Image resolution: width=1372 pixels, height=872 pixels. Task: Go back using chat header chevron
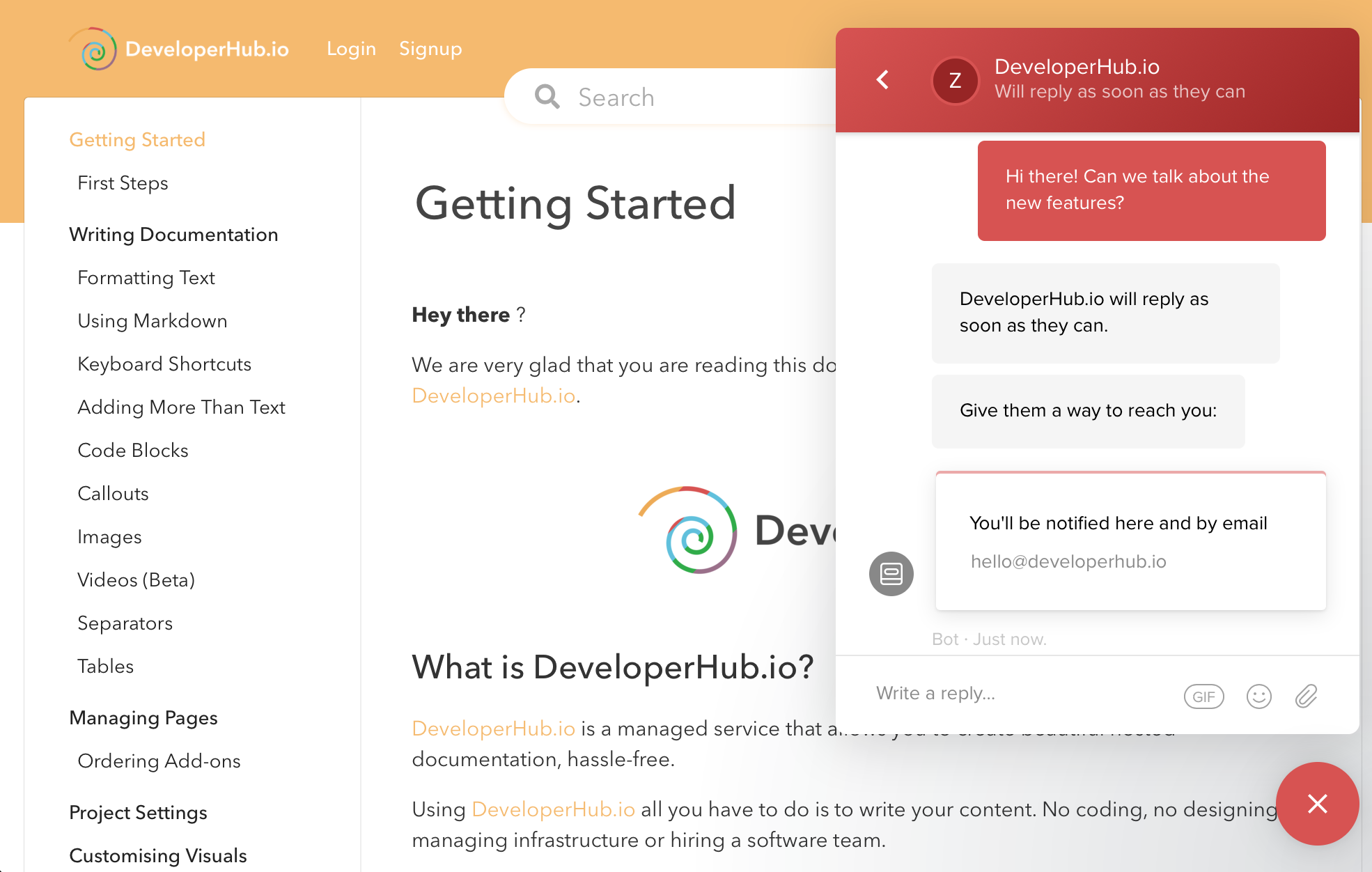pos(882,79)
